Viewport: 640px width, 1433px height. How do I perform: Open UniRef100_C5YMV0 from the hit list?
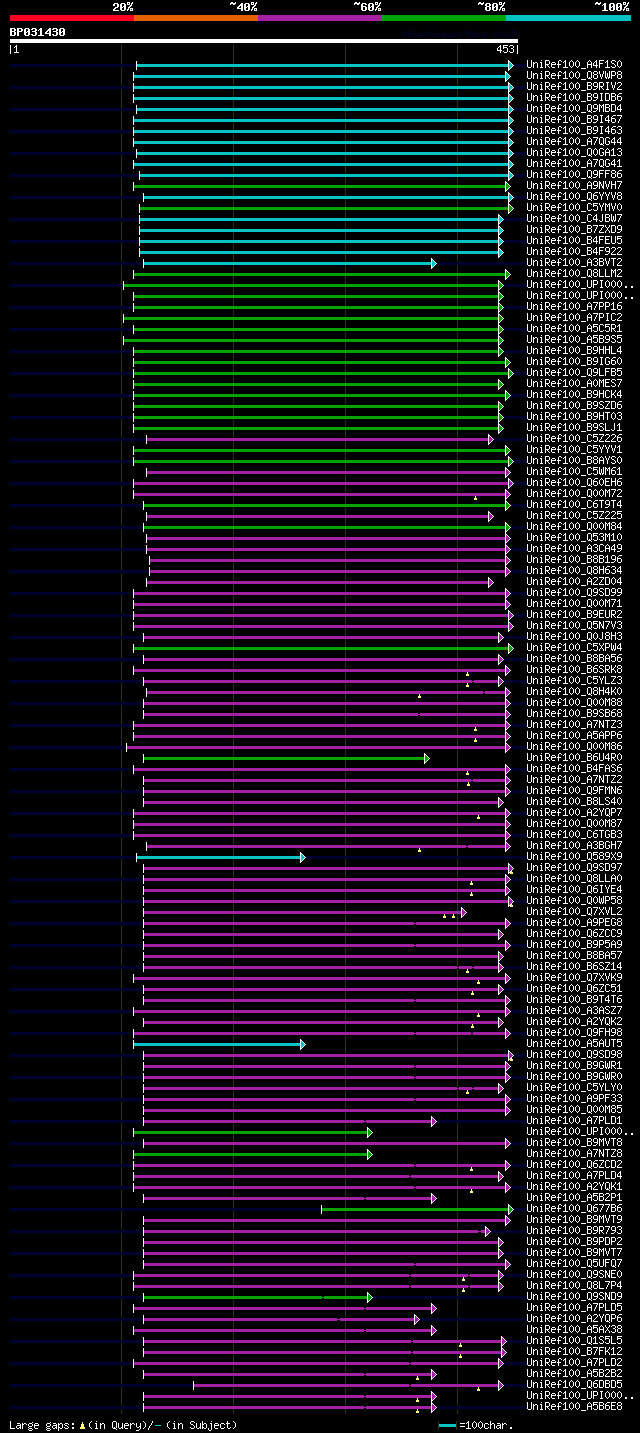pos(574,207)
